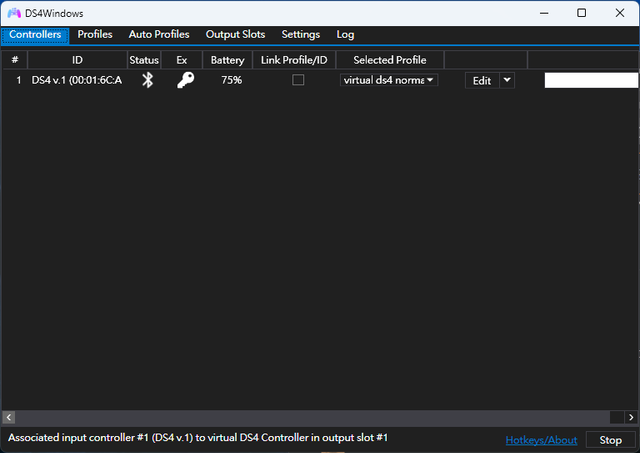The height and width of the screenshot is (453, 640).
Task: Click the white lightbar color swatch
Action: pyautogui.click(x=591, y=80)
